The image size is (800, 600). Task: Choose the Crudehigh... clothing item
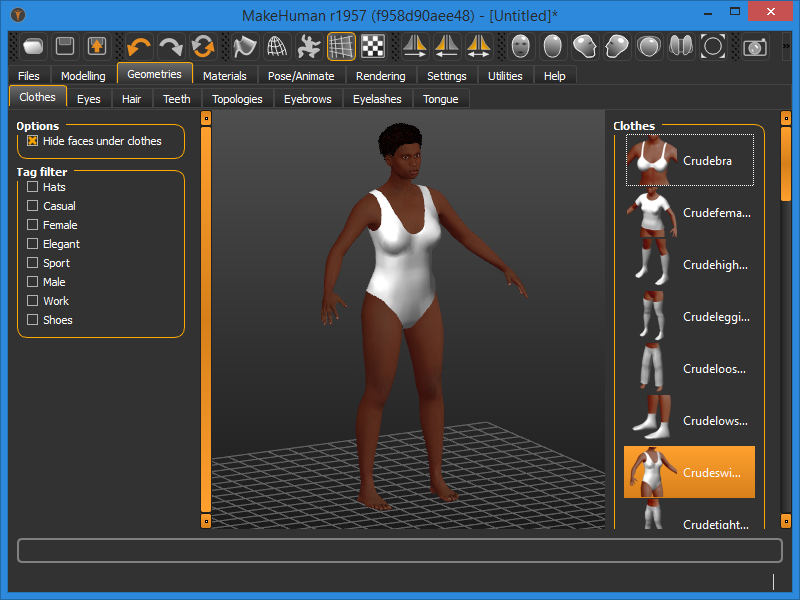pyautogui.click(x=690, y=265)
